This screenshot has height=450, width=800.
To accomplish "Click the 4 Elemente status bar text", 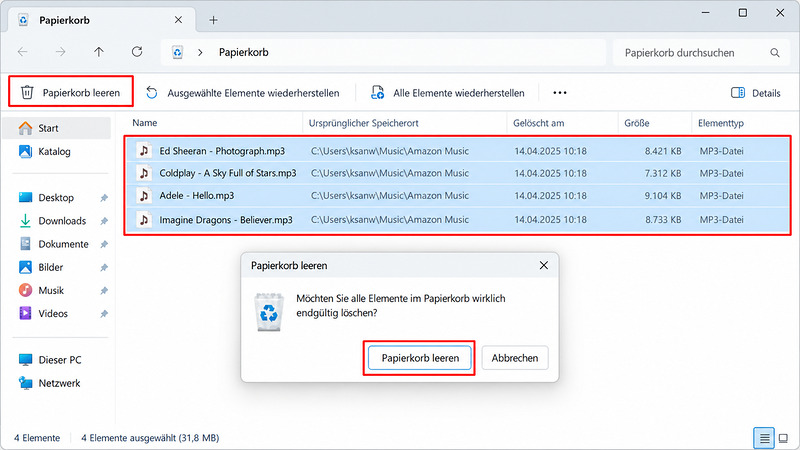I will pos(37,438).
